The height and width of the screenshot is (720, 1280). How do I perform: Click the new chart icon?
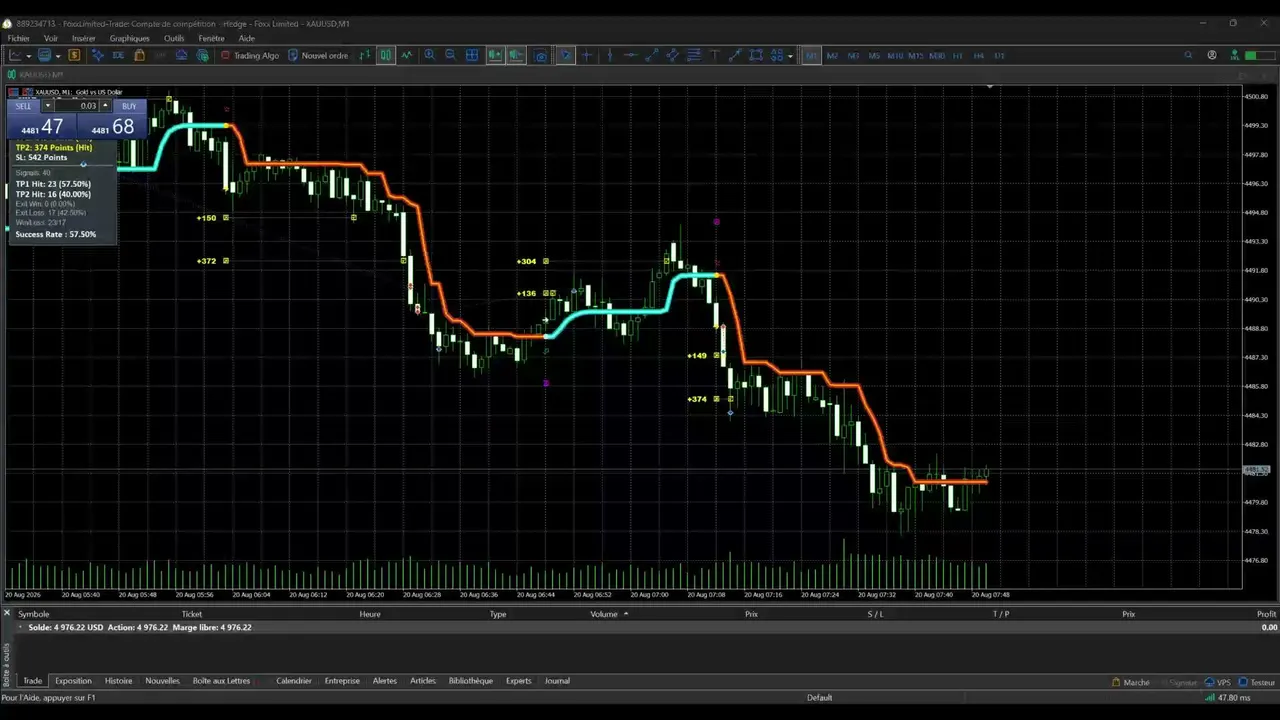pos(15,55)
